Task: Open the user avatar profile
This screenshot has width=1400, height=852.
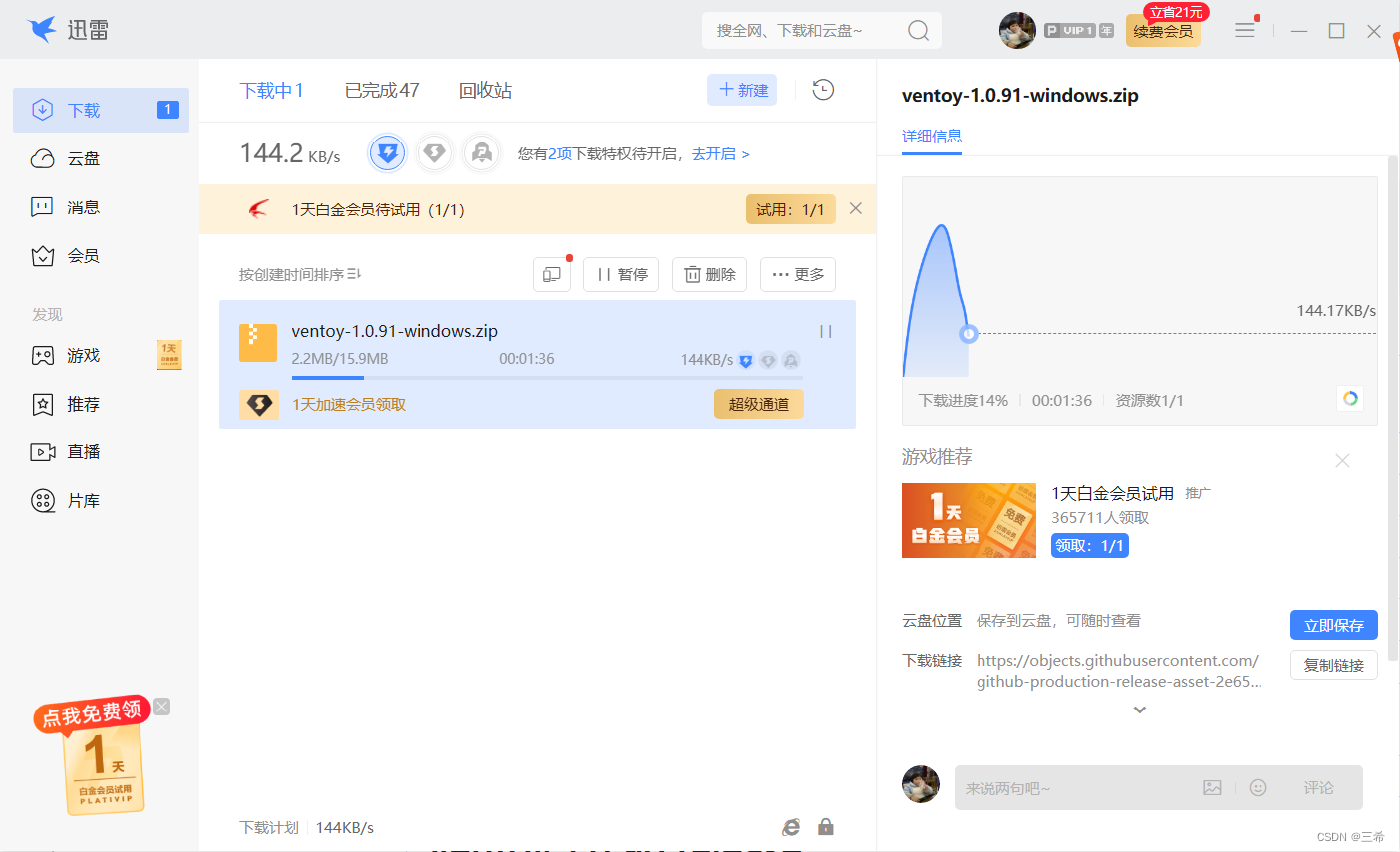Action: (1017, 30)
